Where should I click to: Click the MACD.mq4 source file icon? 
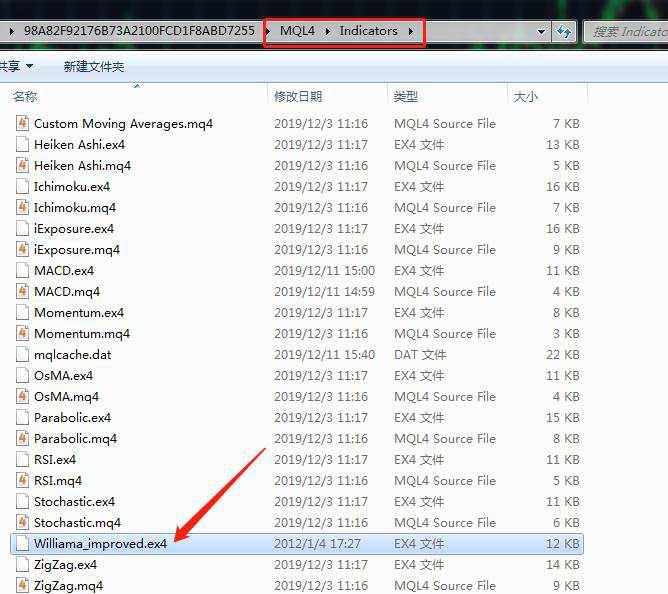tap(23, 291)
